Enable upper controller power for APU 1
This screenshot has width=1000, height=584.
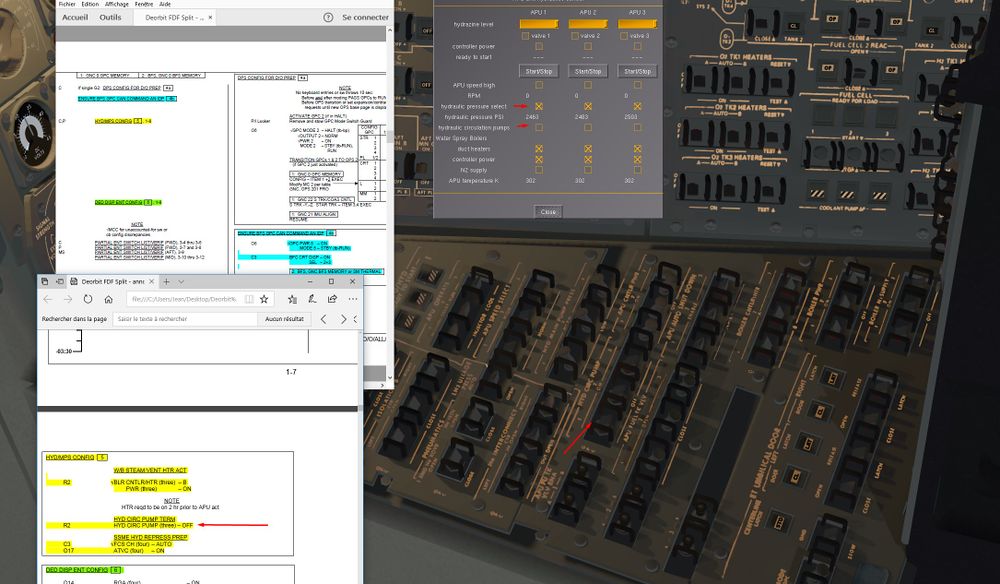539,46
